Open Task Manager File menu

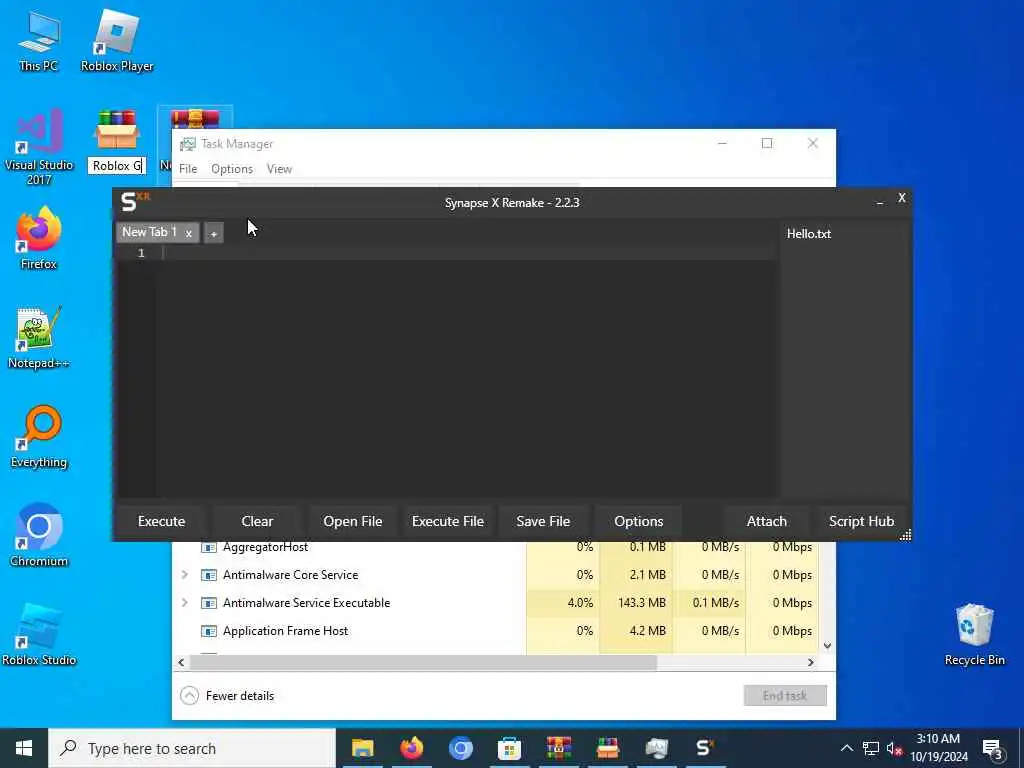tap(188, 168)
